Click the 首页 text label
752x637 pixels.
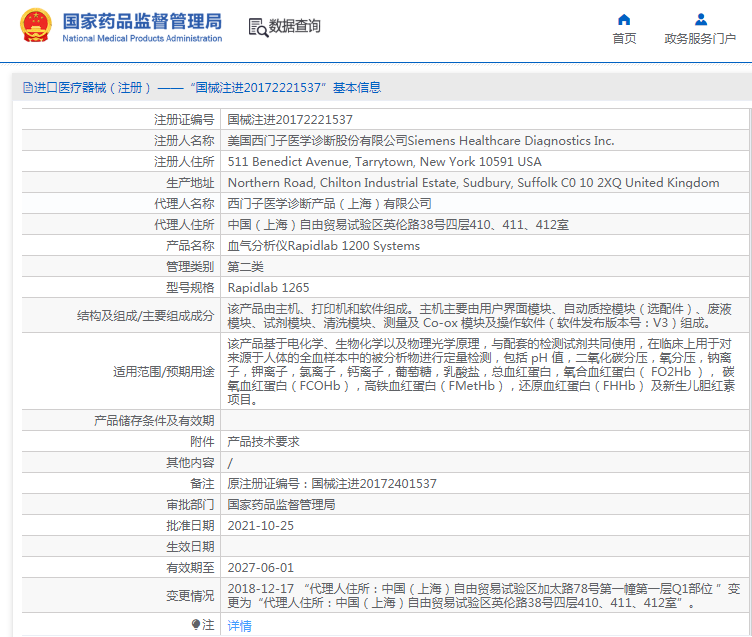[x=624, y=38]
